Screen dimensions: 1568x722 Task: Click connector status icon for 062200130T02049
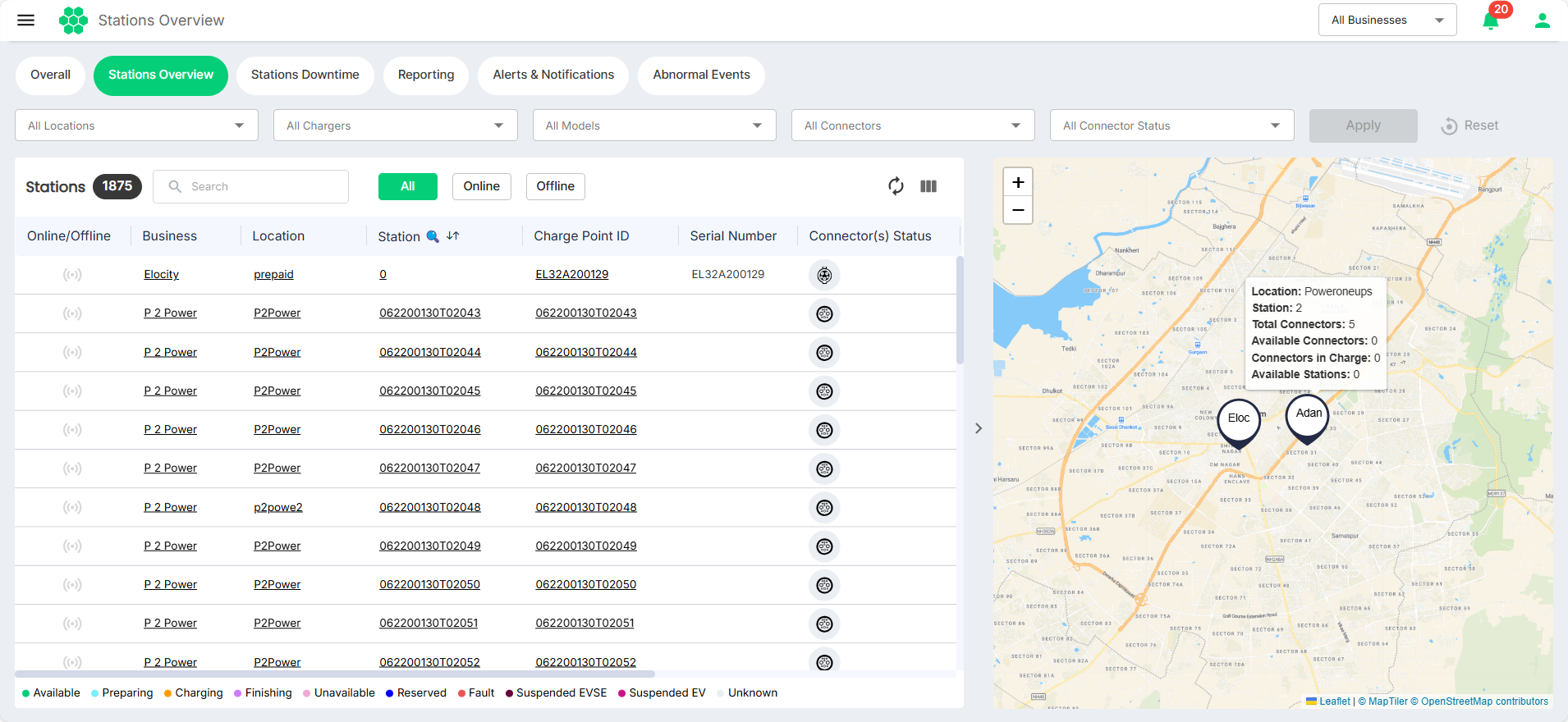point(824,546)
